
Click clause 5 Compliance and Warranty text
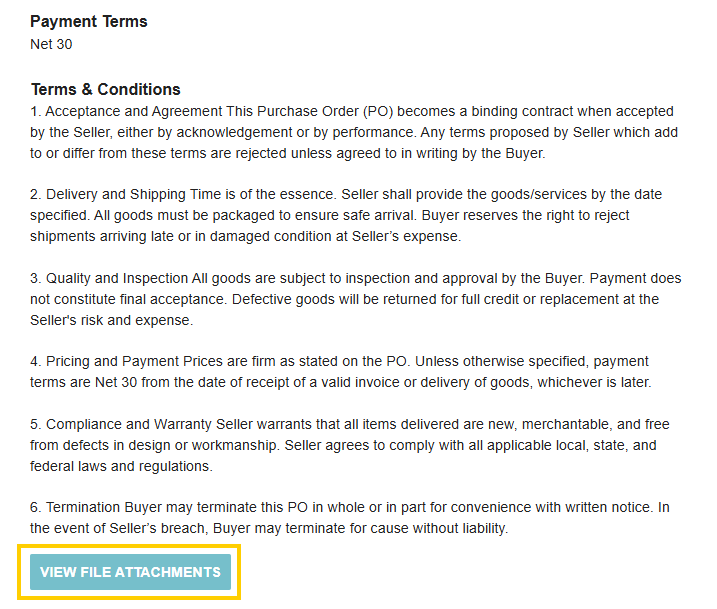pos(350,445)
